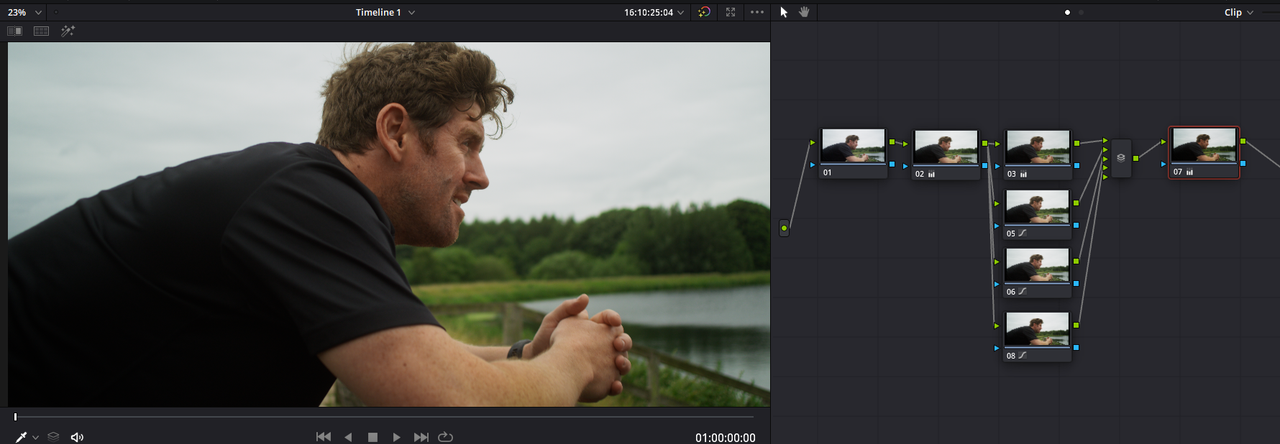
Task: Click the node graph source input dot
Action: point(784,229)
